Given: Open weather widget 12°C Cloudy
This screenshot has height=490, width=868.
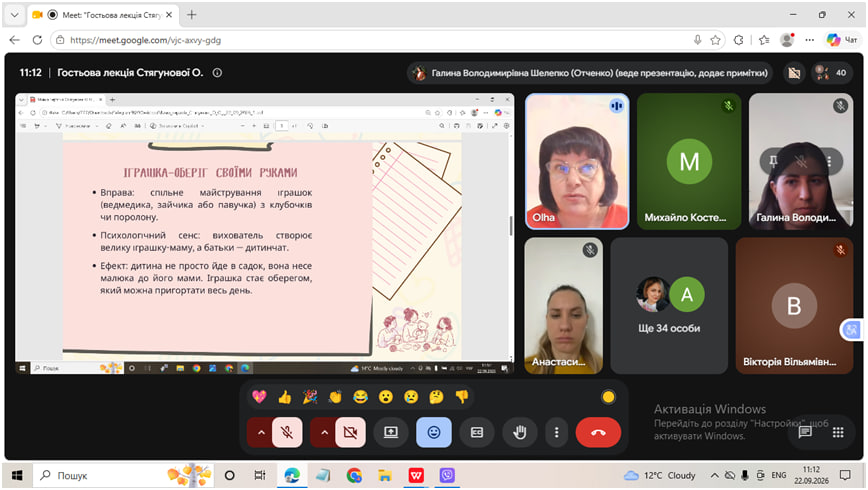Looking at the screenshot, I should click(x=659, y=476).
